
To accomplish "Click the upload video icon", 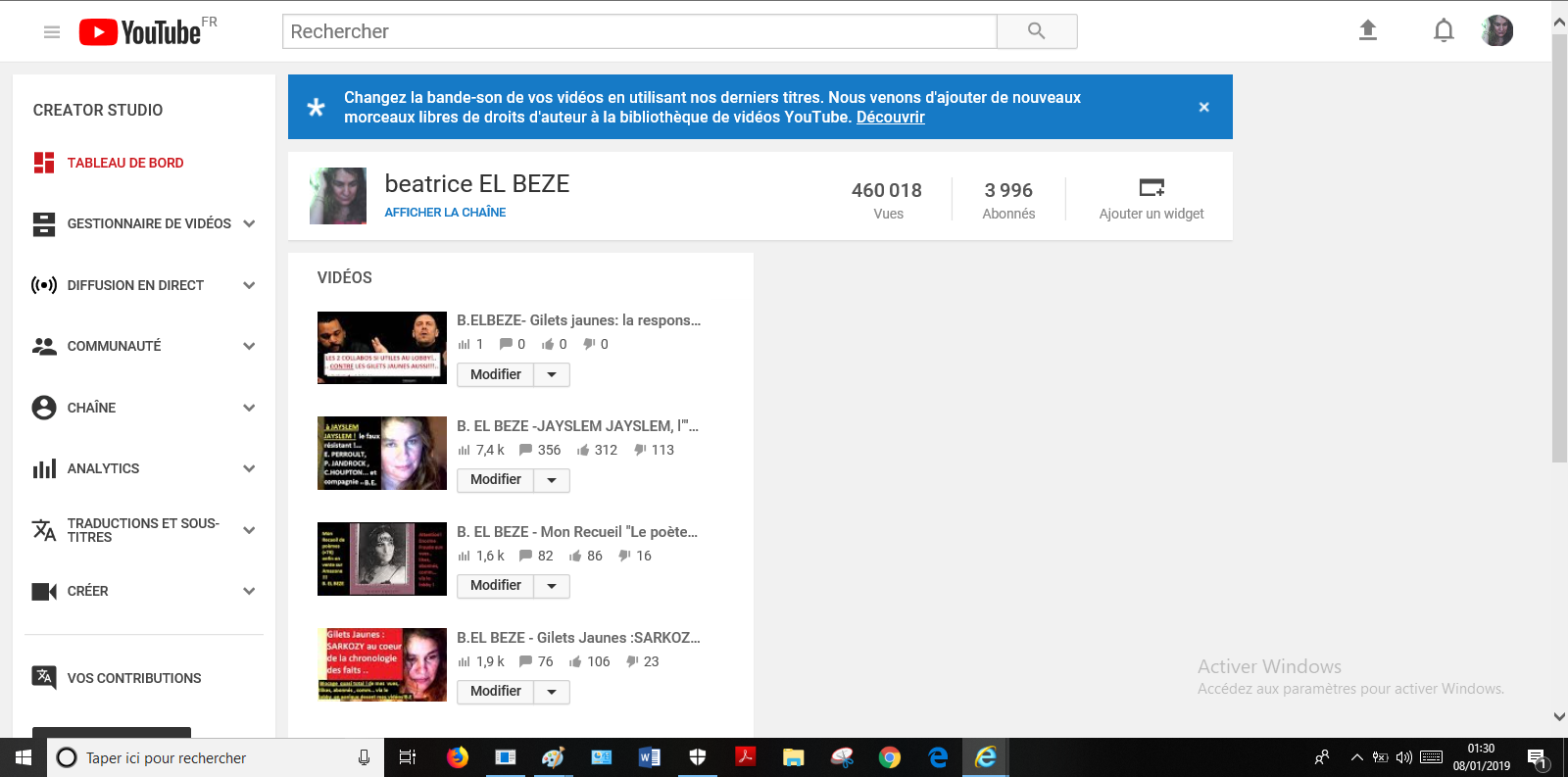I will click(x=1368, y=30).
